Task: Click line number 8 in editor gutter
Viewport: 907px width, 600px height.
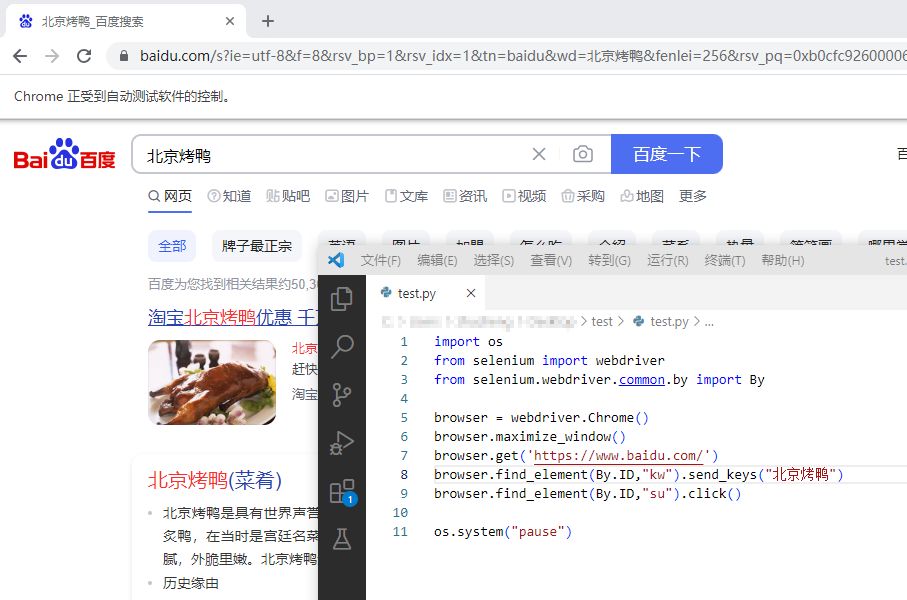Action: (404, 475)
